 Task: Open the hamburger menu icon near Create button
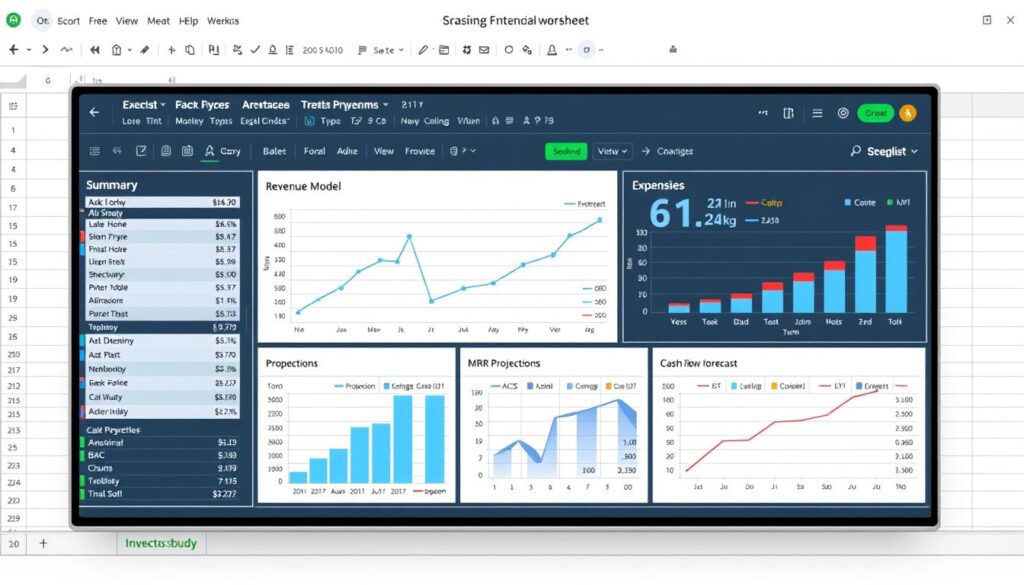[x=817, y=114]
